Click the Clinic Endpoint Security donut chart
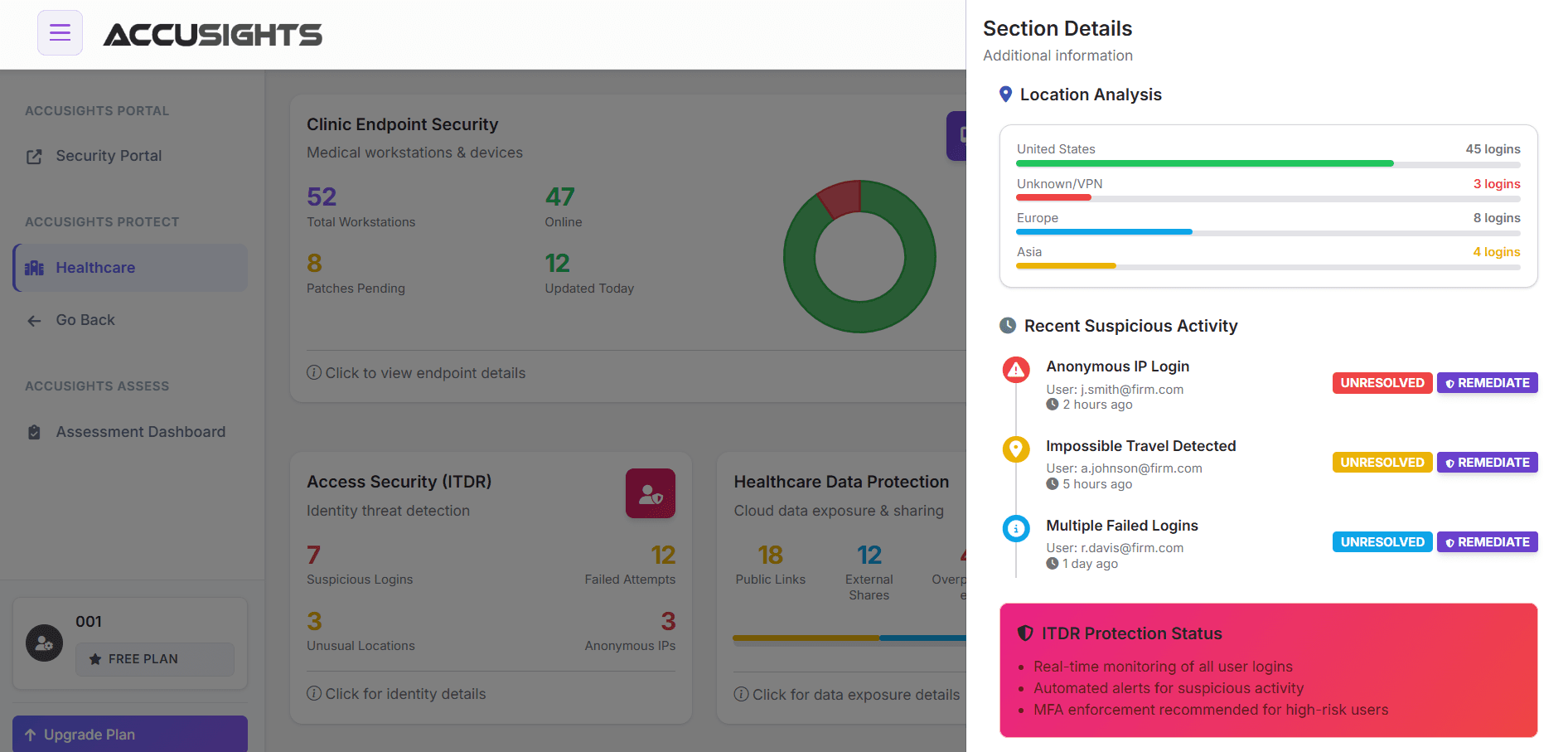 tap(859, 256)
